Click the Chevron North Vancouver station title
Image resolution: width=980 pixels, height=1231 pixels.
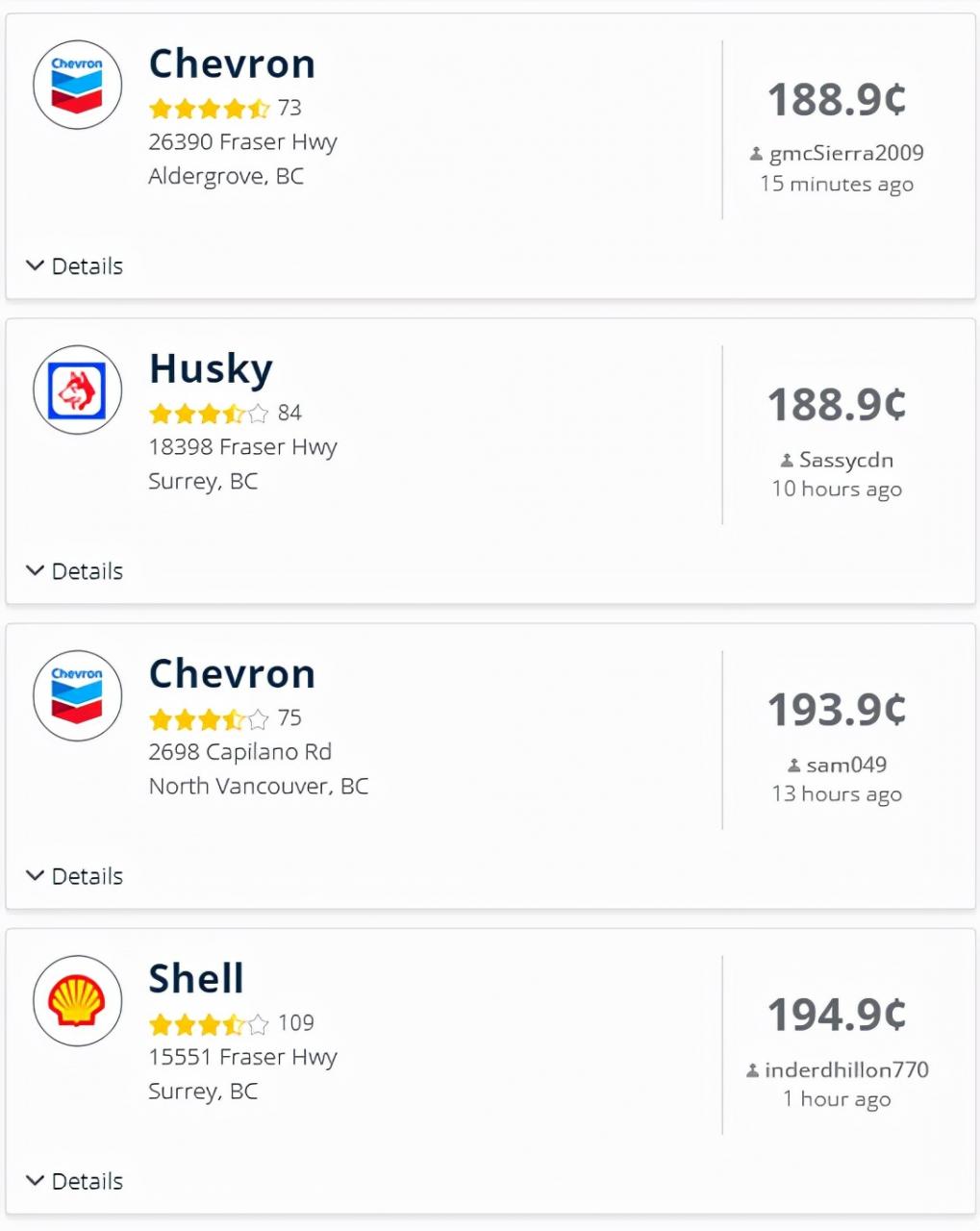(232, 674)
